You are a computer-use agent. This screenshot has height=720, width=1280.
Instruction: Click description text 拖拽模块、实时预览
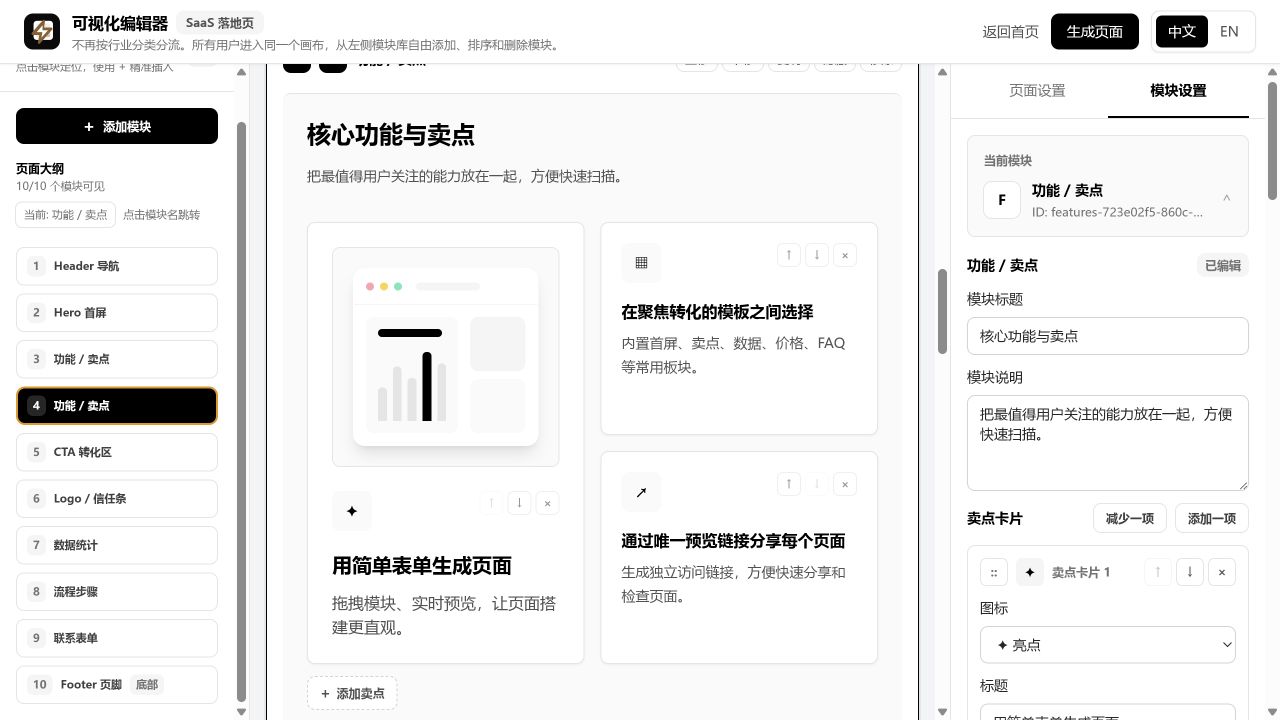(x=444, y=616)
